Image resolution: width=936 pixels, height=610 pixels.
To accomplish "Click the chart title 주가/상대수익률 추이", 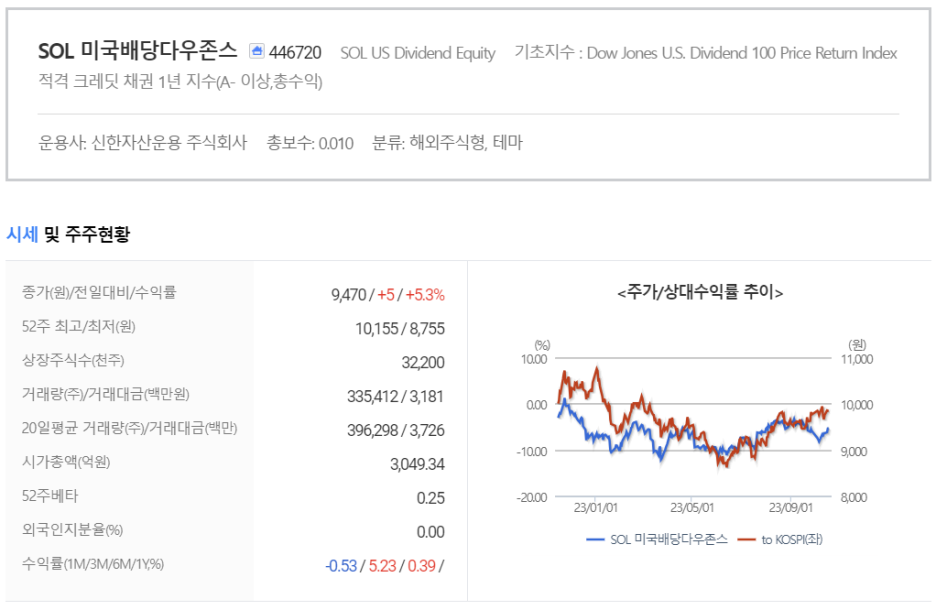I will 700,292.
